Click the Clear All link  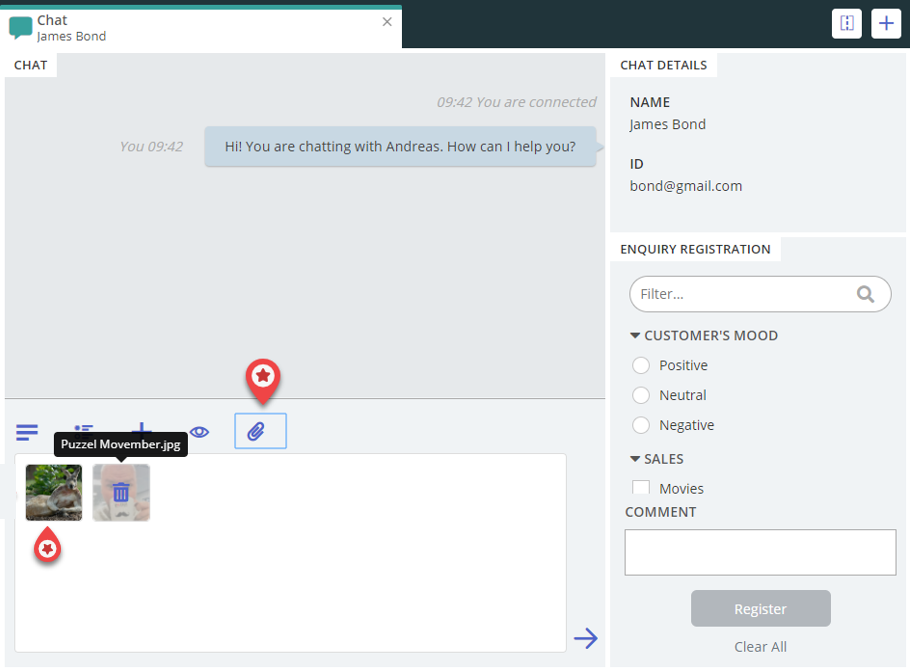(760, 647)
